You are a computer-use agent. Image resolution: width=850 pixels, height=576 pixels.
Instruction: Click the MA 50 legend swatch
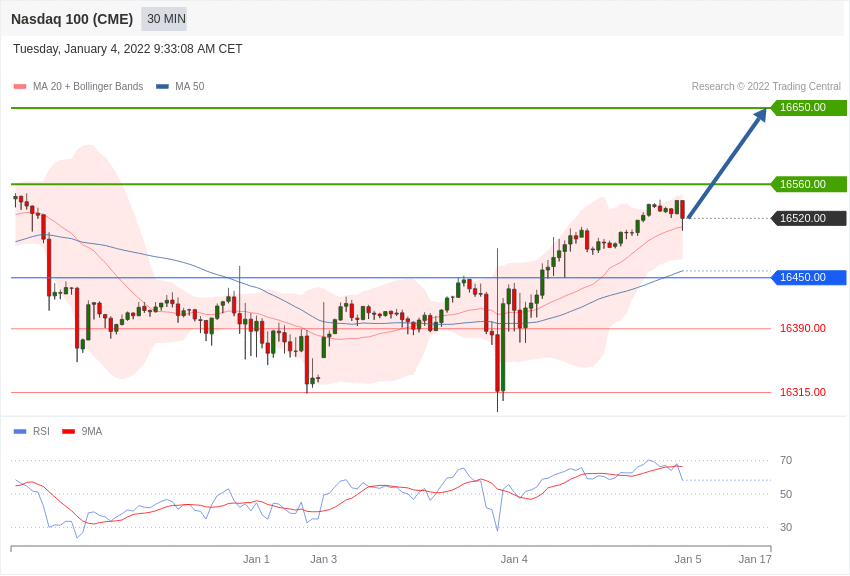[x=163, y=87]
